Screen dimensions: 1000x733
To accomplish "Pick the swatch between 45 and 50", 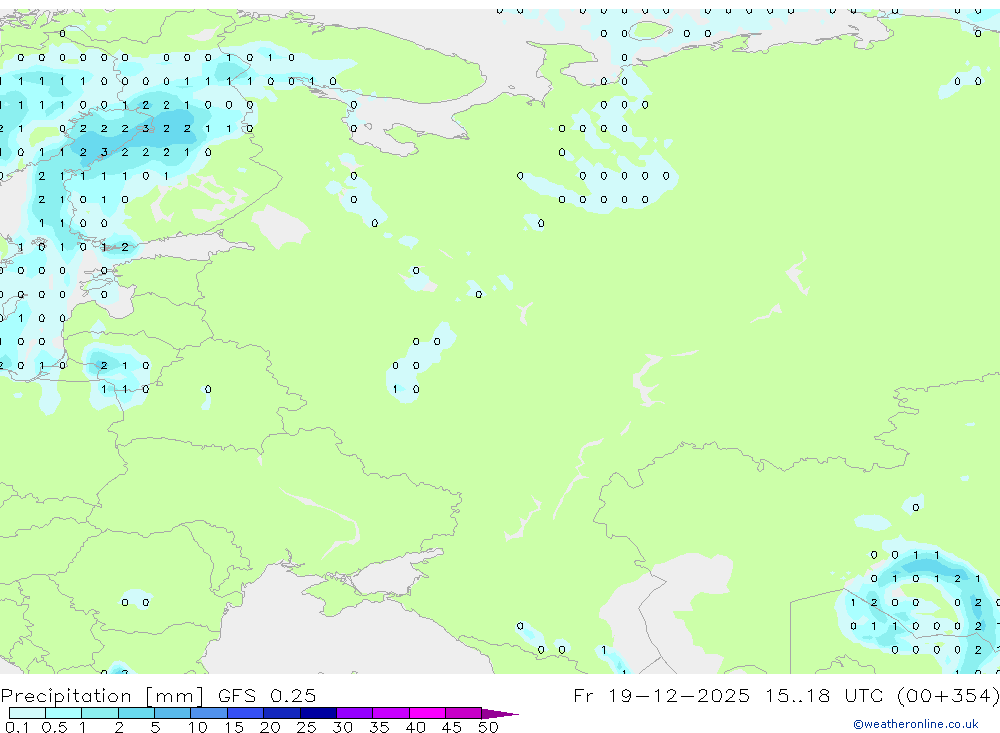I will coord(464,713).
